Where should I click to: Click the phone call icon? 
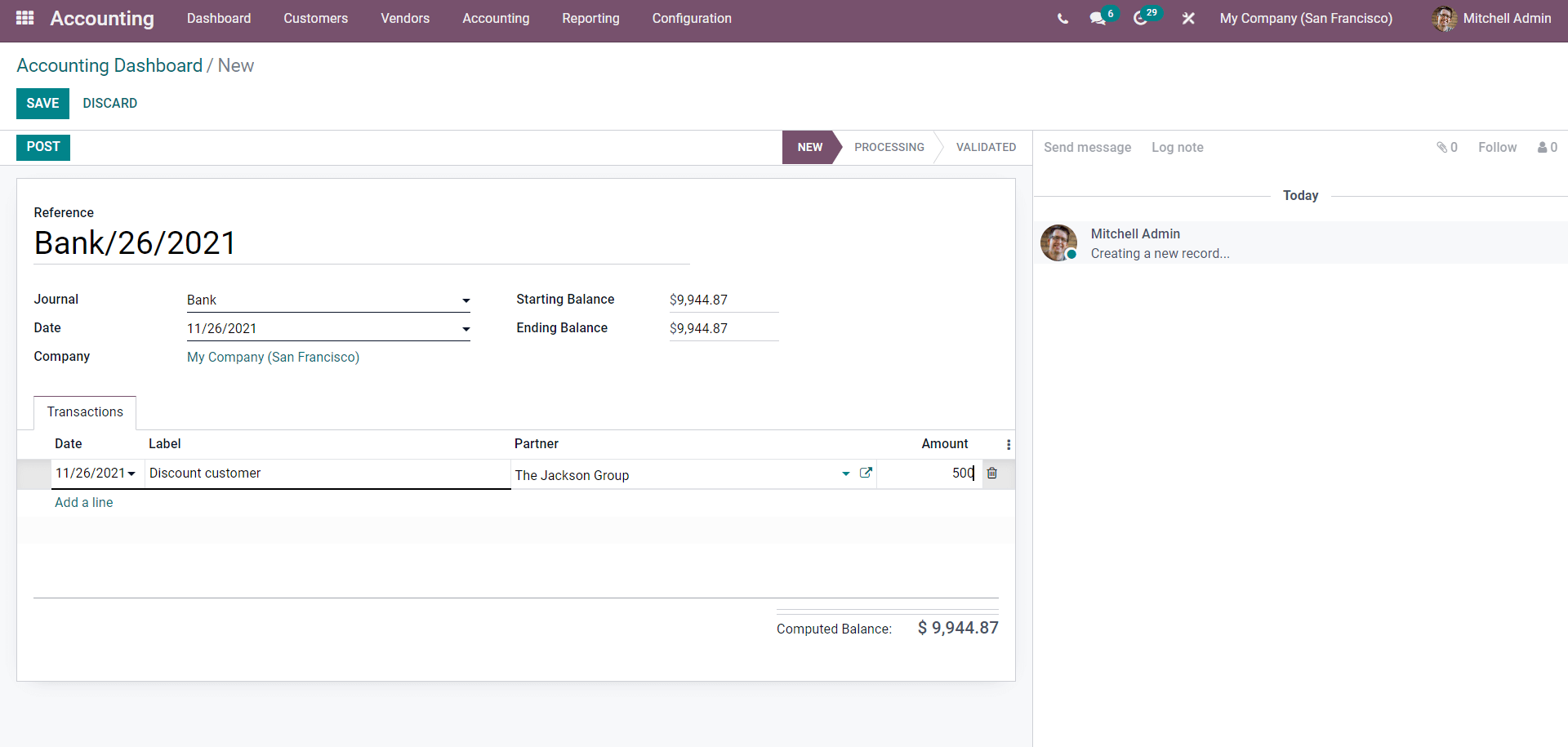pyautogui.click(x=1062, y=18)
